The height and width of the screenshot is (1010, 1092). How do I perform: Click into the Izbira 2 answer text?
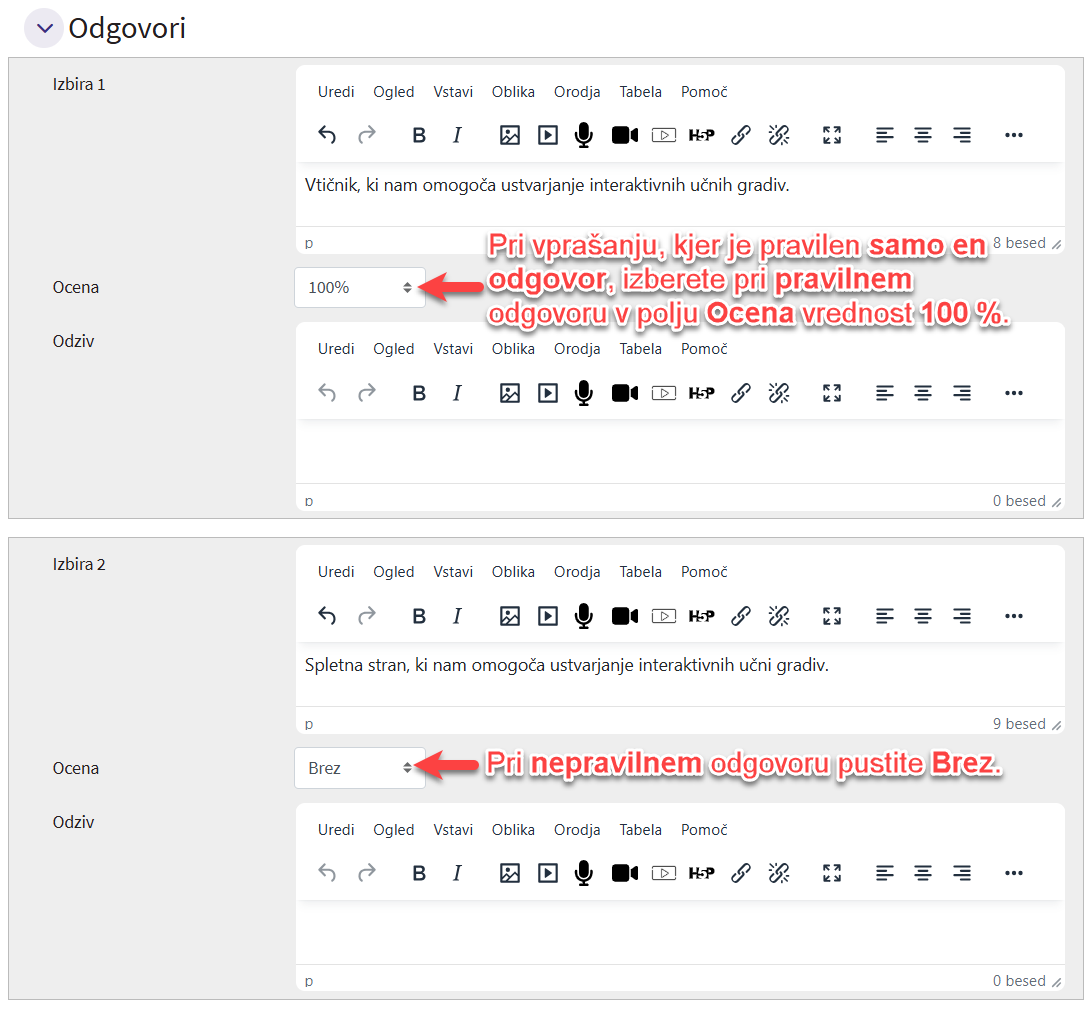(x=567, y=665)
